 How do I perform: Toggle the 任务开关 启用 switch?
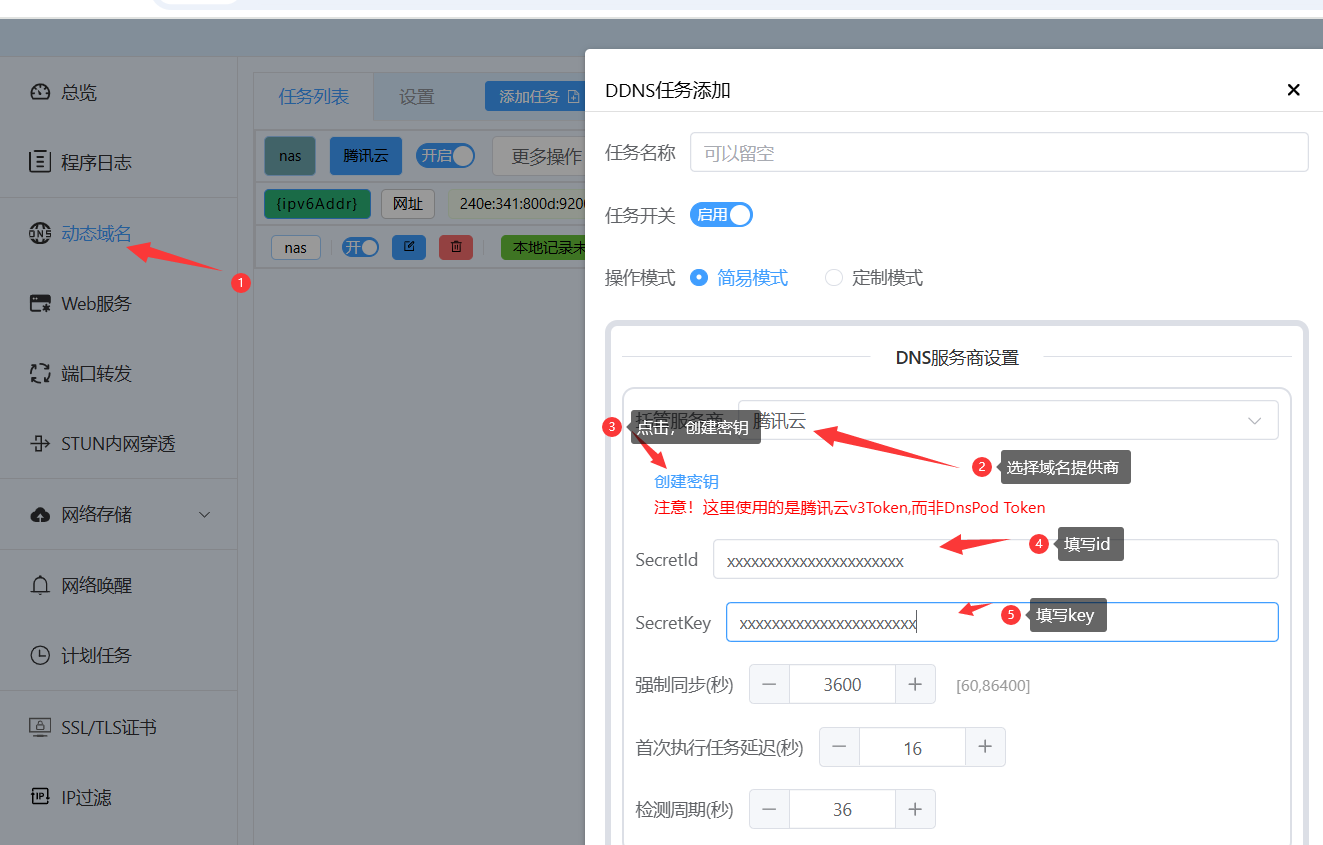pos(721,215)
